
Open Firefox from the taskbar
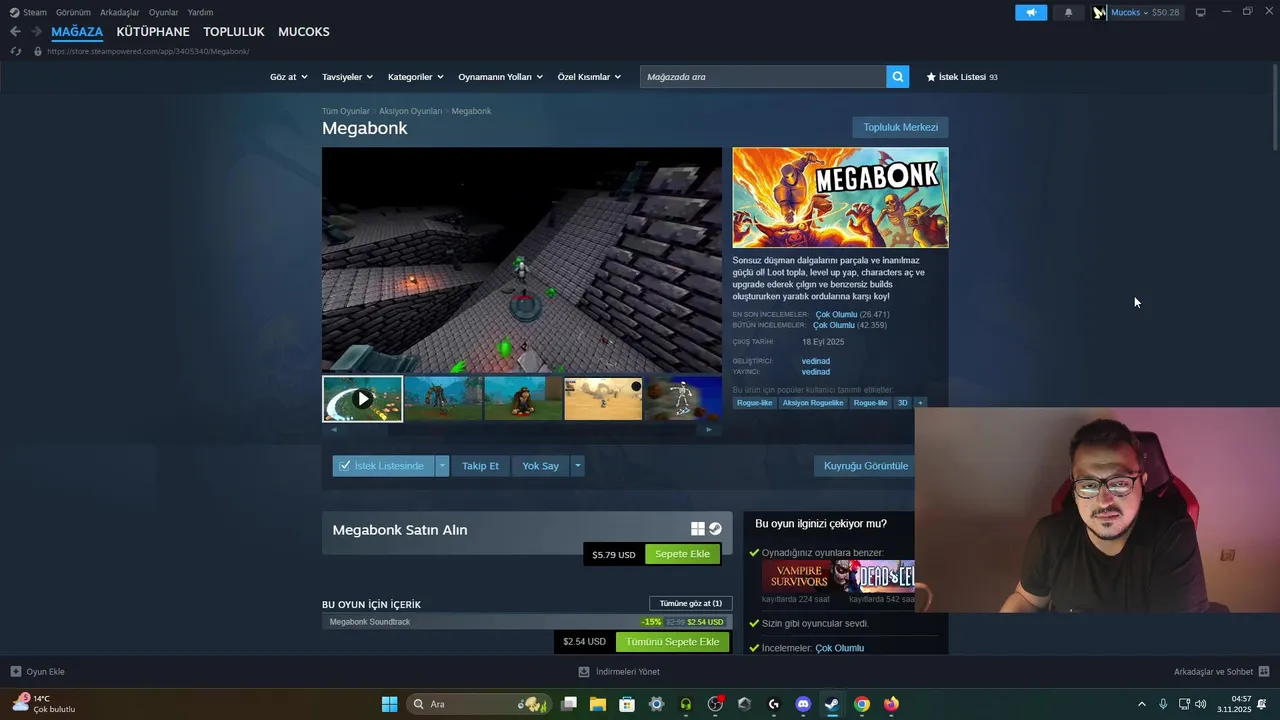(891, 704)
